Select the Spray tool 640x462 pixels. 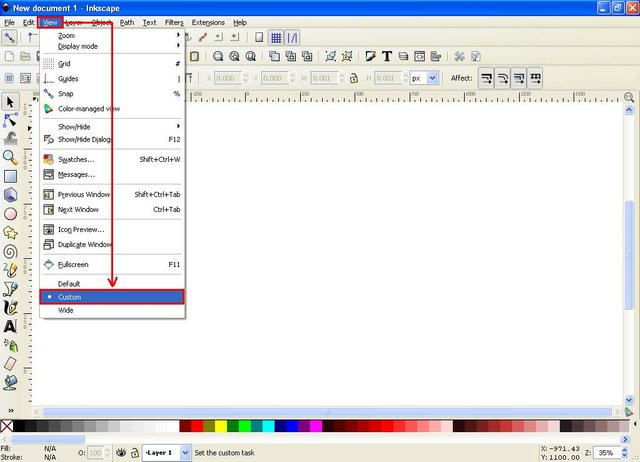coord(10,346)
